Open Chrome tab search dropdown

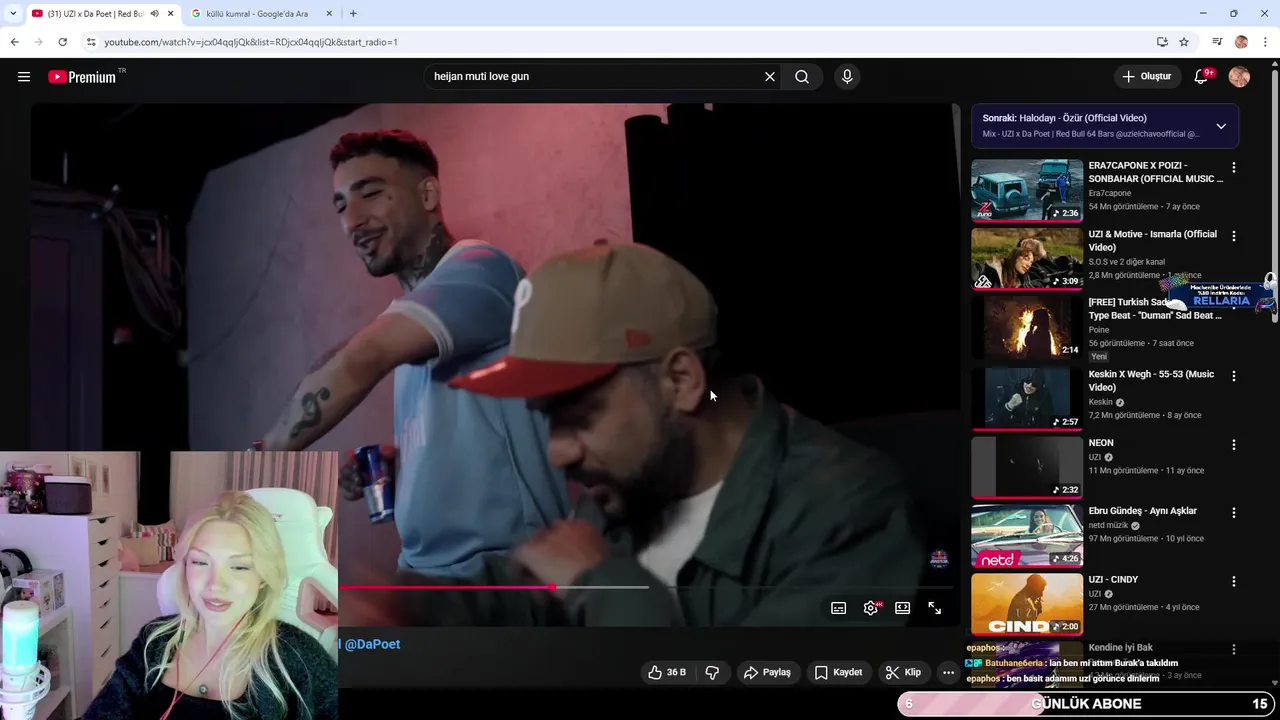tap(13, 14)
